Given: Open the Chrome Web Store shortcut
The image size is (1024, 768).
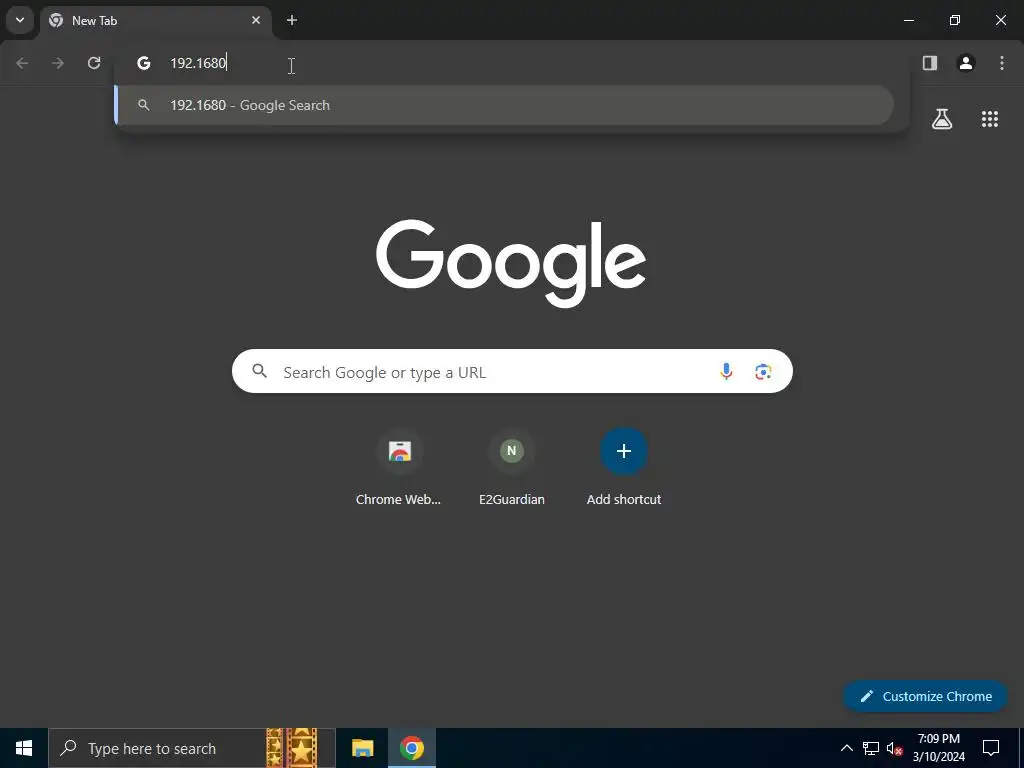Looking at the screenshot, I should (399, 468).
